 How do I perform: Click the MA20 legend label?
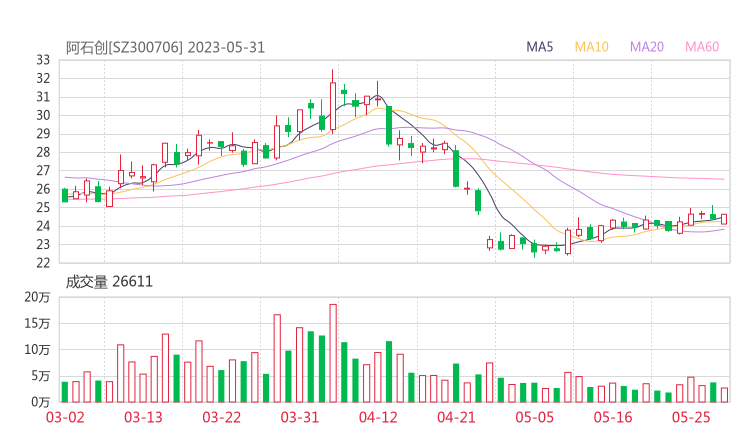[647, 47]
